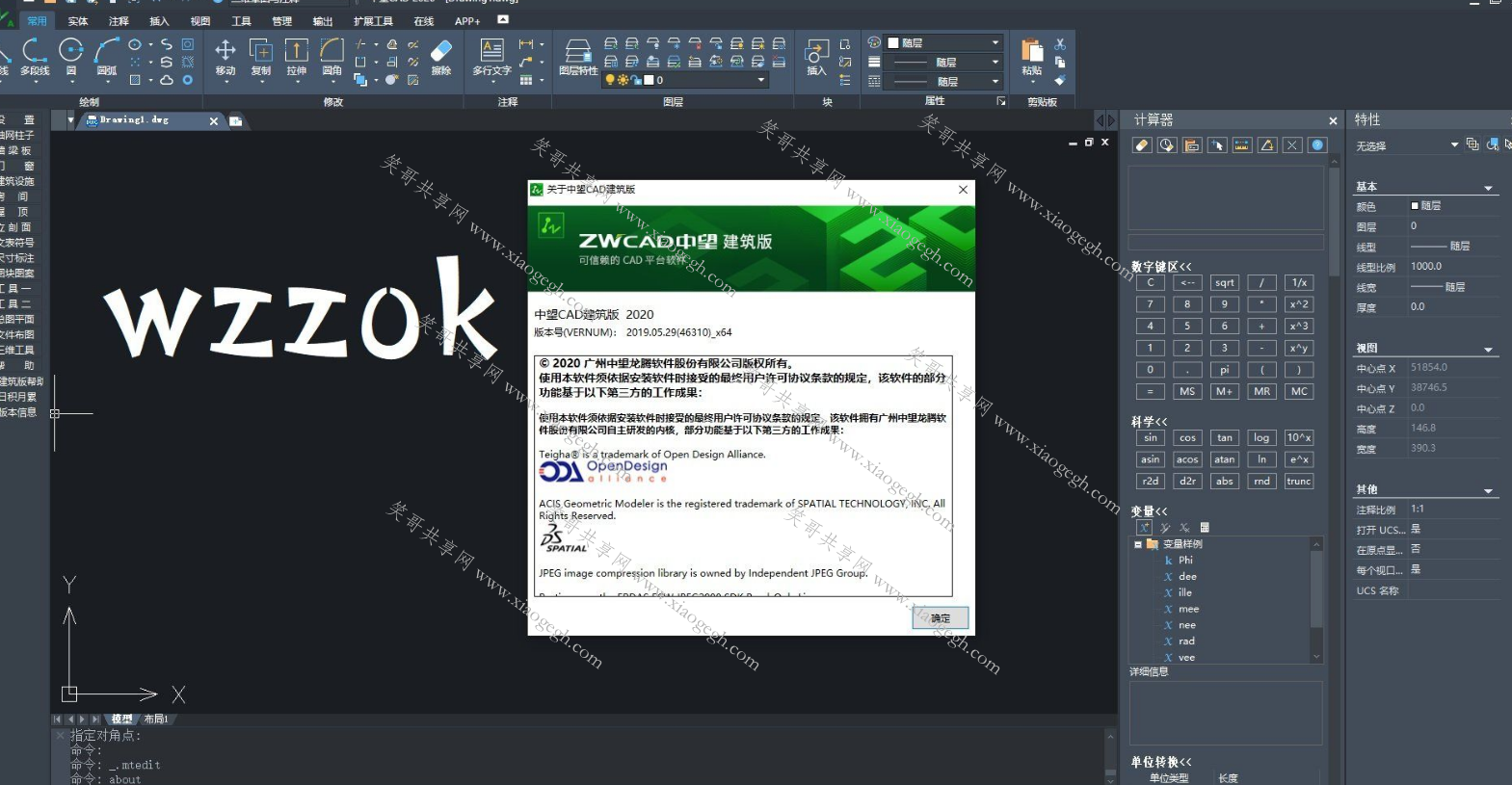Click the MC memory clear button
Viewport: 1512px width, 785px height.
1299,392
